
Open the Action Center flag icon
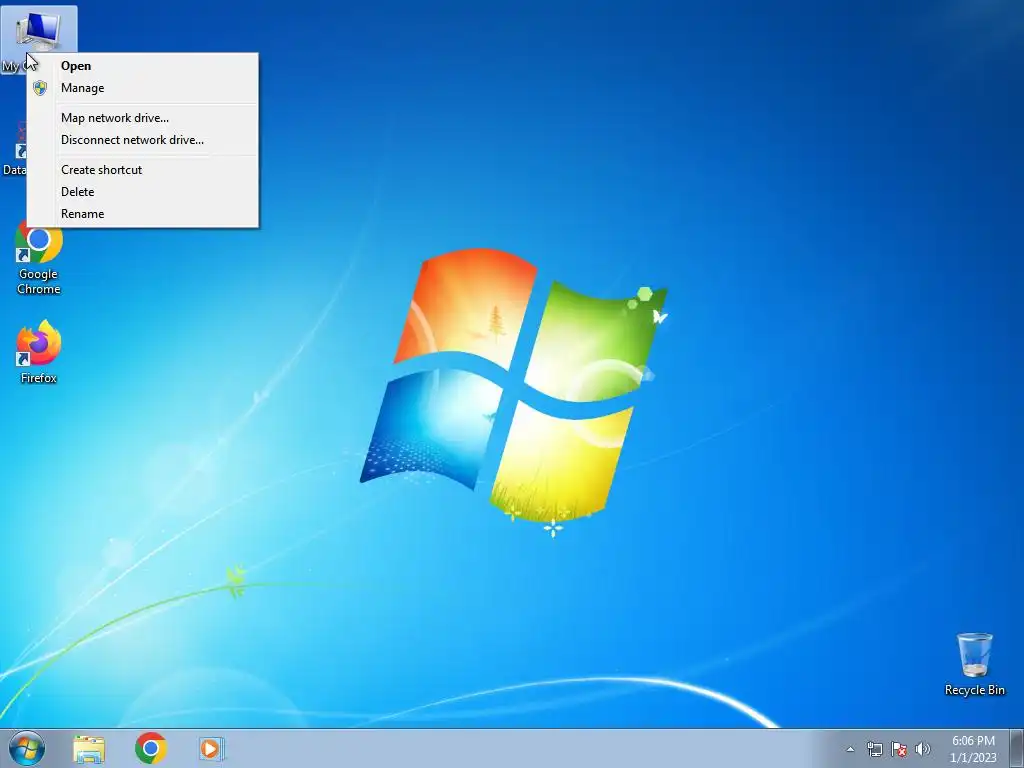[899, 749]
